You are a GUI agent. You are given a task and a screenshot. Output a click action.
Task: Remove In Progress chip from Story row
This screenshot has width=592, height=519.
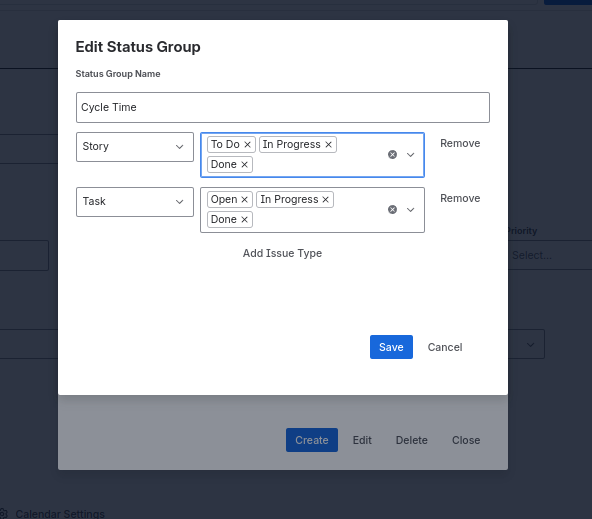click(x=328, y=145)
